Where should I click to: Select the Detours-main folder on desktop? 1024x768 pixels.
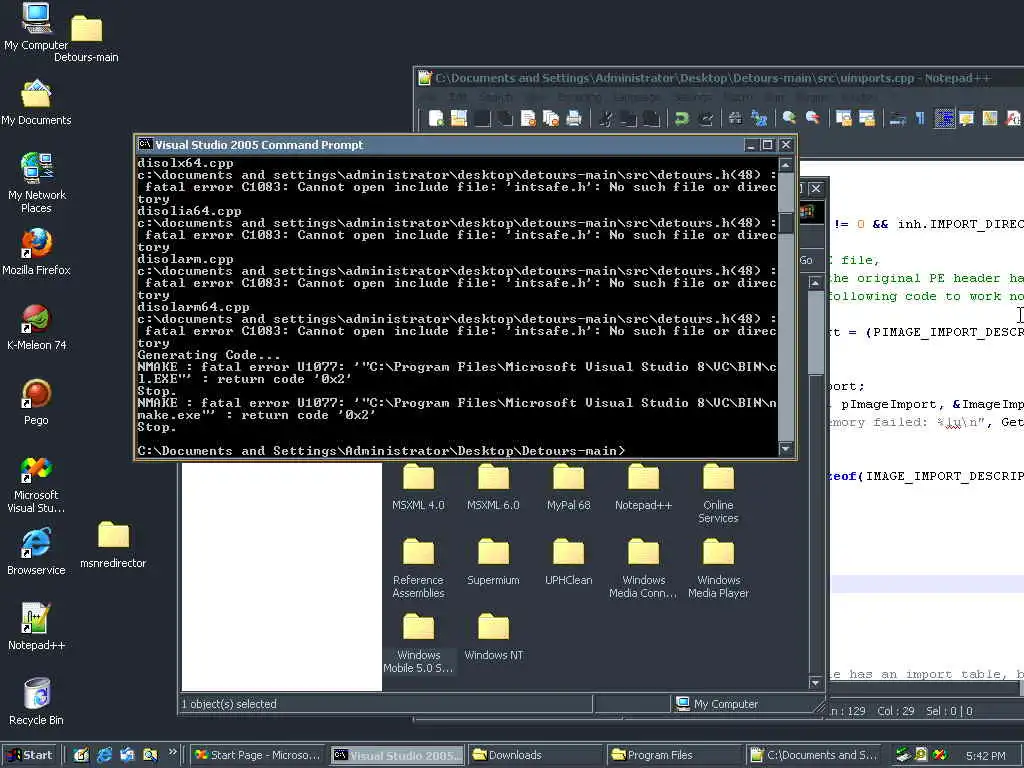[x=86, y=39]
